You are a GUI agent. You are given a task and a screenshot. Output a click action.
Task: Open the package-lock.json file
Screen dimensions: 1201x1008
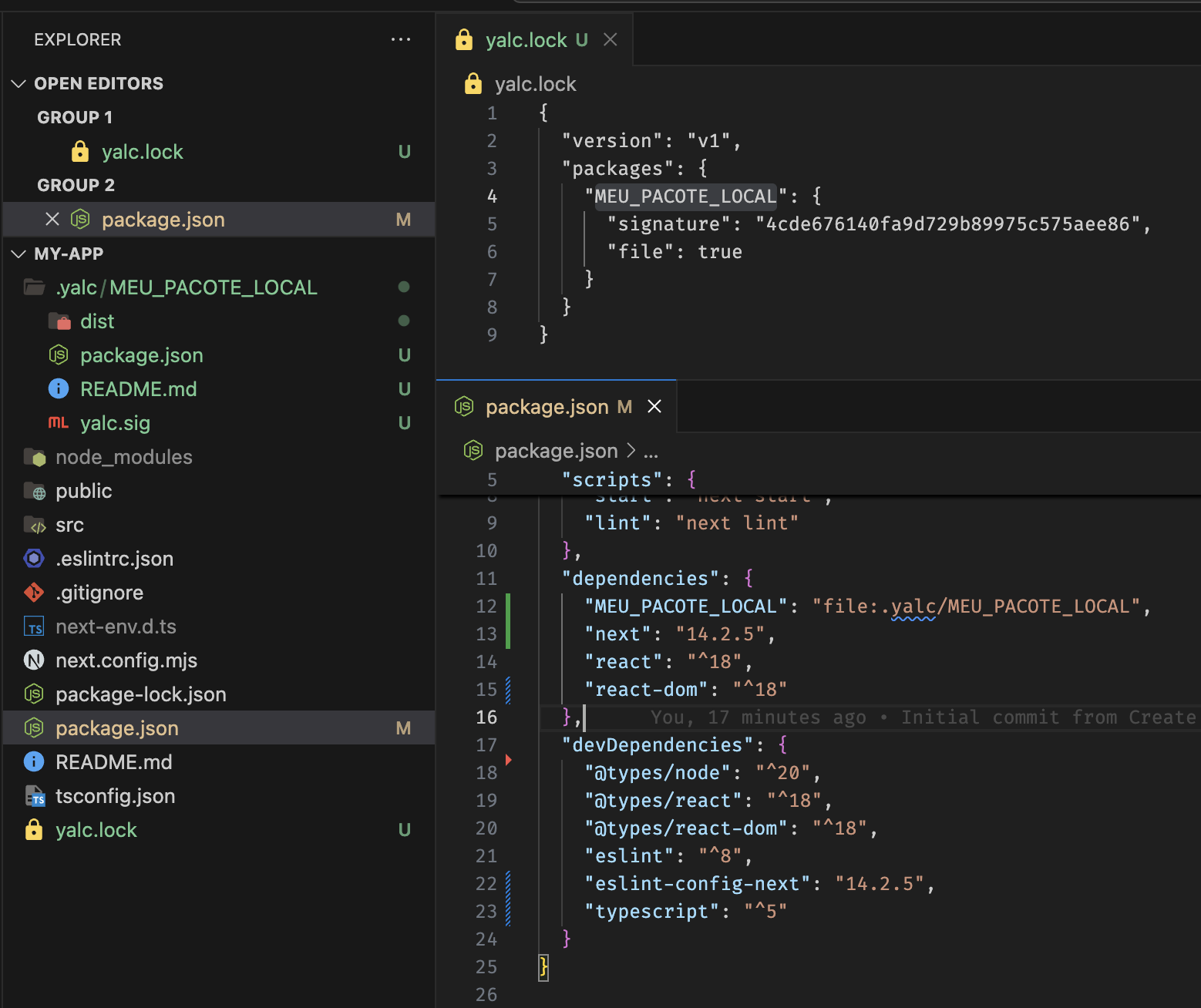(220, 694)
